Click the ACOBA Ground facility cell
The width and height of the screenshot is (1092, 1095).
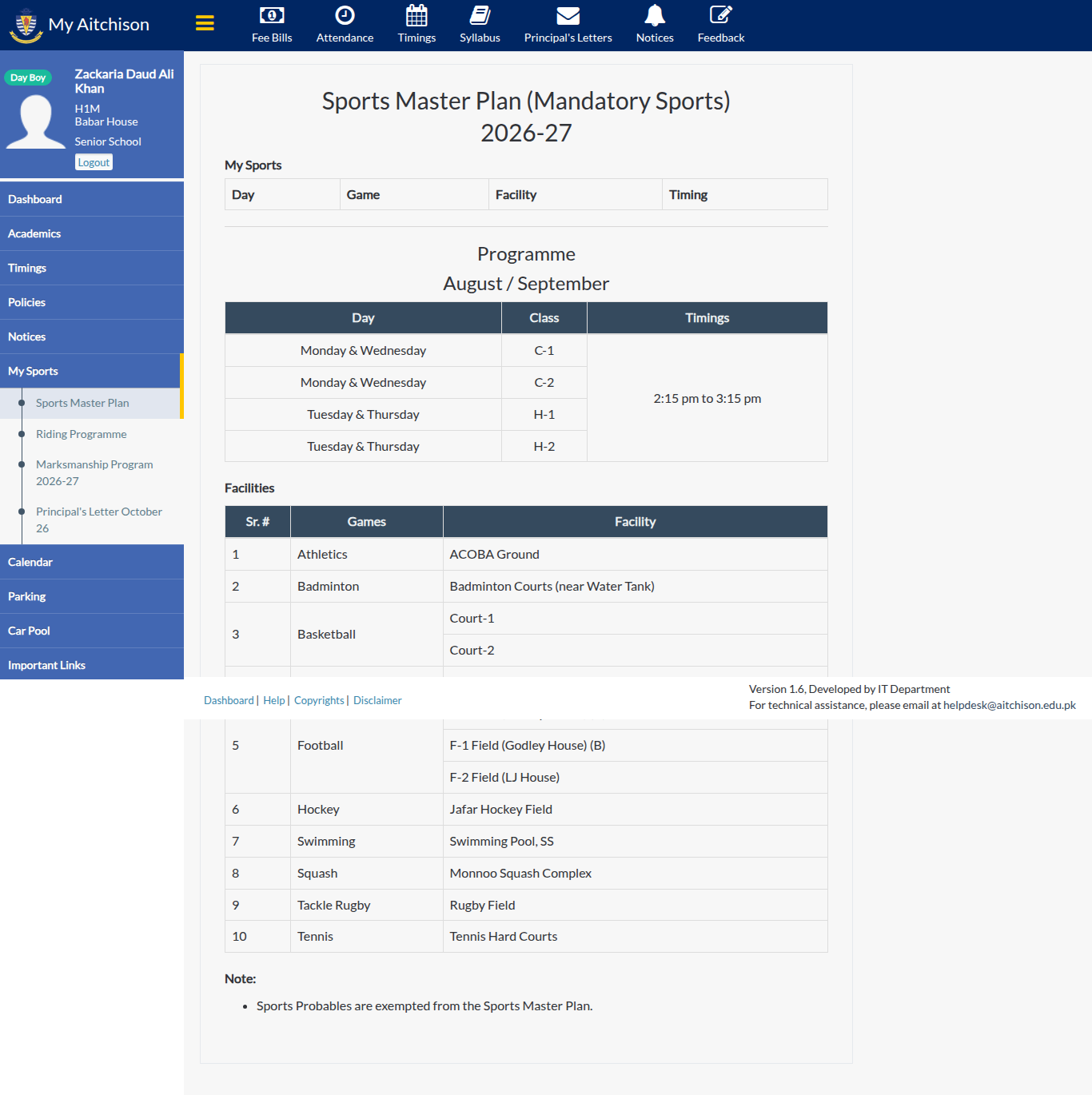pos(635,554)
